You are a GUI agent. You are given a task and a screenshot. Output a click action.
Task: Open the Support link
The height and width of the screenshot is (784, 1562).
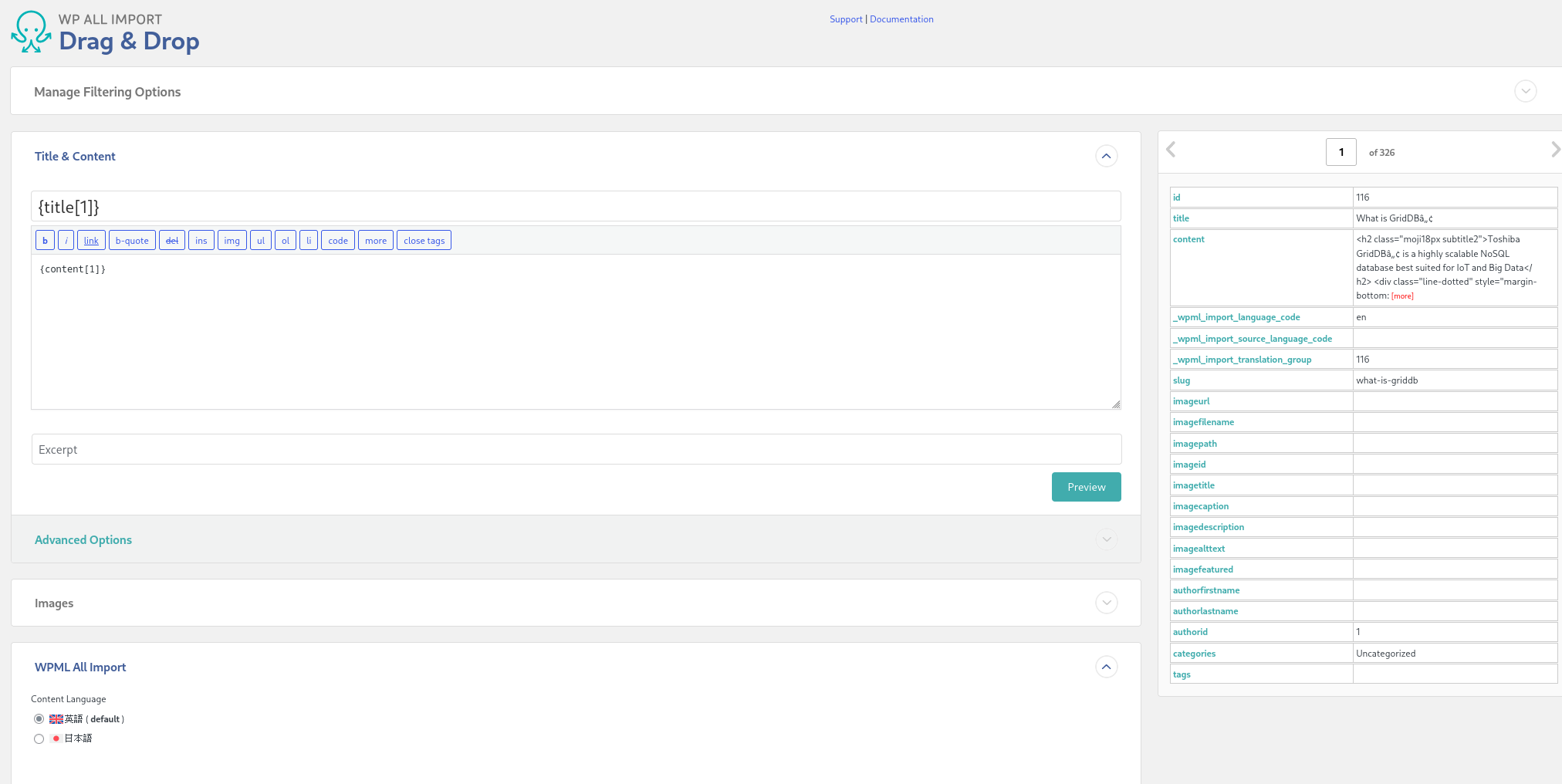click(x=846, y=19)
